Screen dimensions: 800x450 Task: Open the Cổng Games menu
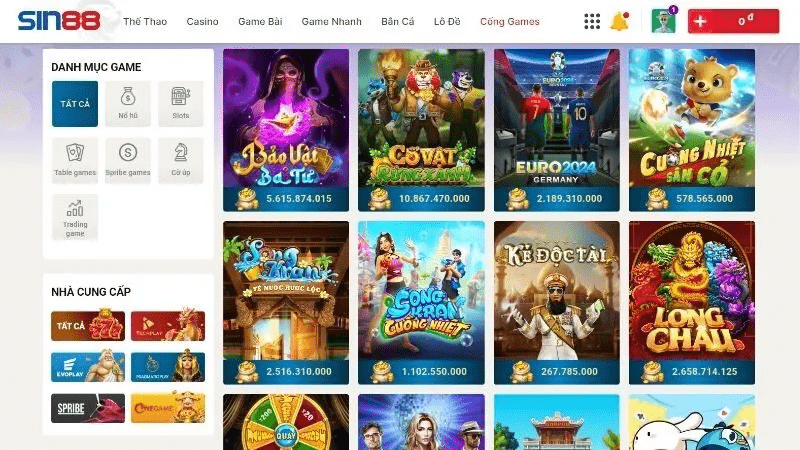pyautogui.click(x=510, y=21)
